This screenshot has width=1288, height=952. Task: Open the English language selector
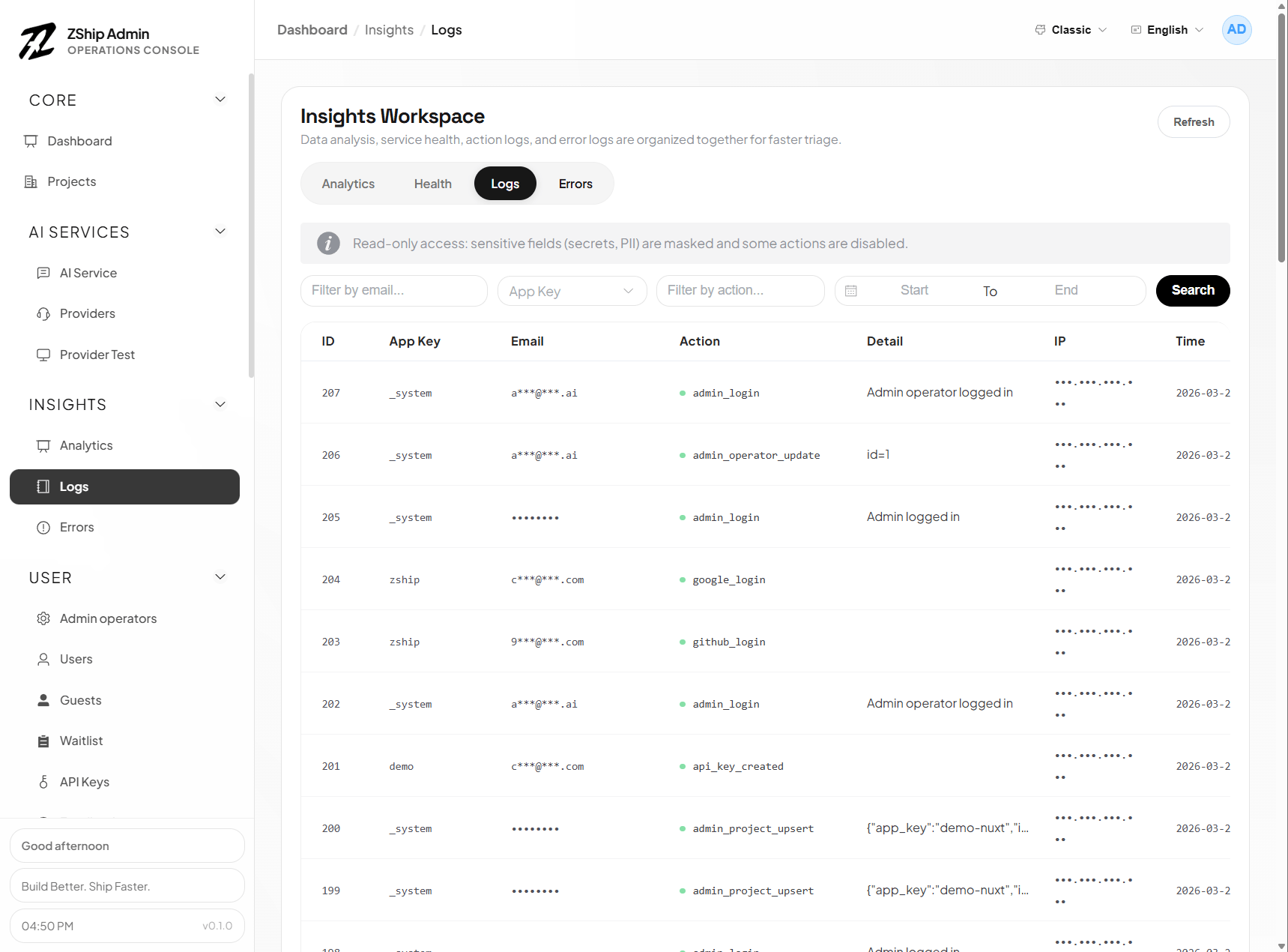(1167, 30)
